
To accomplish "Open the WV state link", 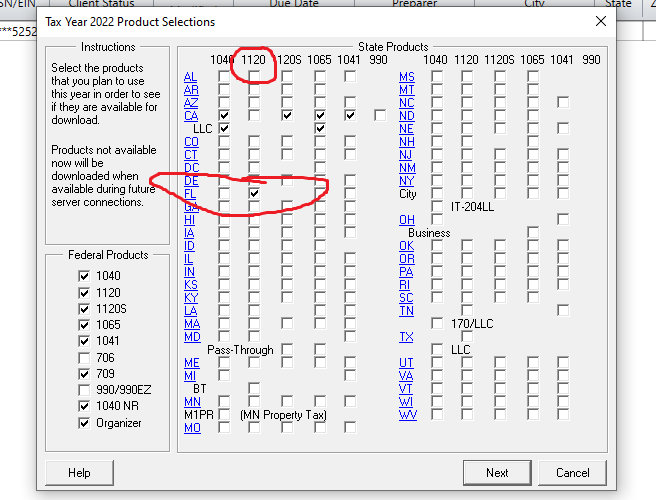I will click(408, 415).
